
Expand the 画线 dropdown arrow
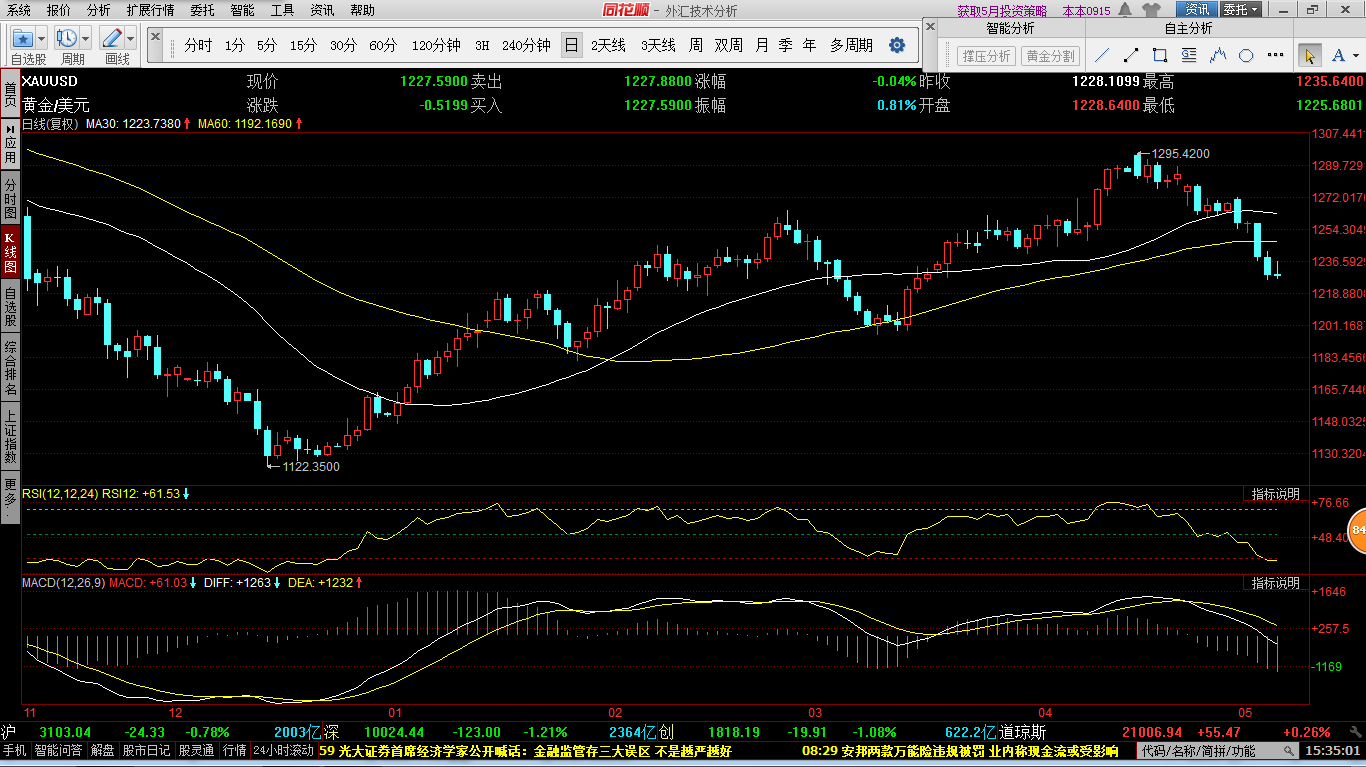[x=131, y=39]
